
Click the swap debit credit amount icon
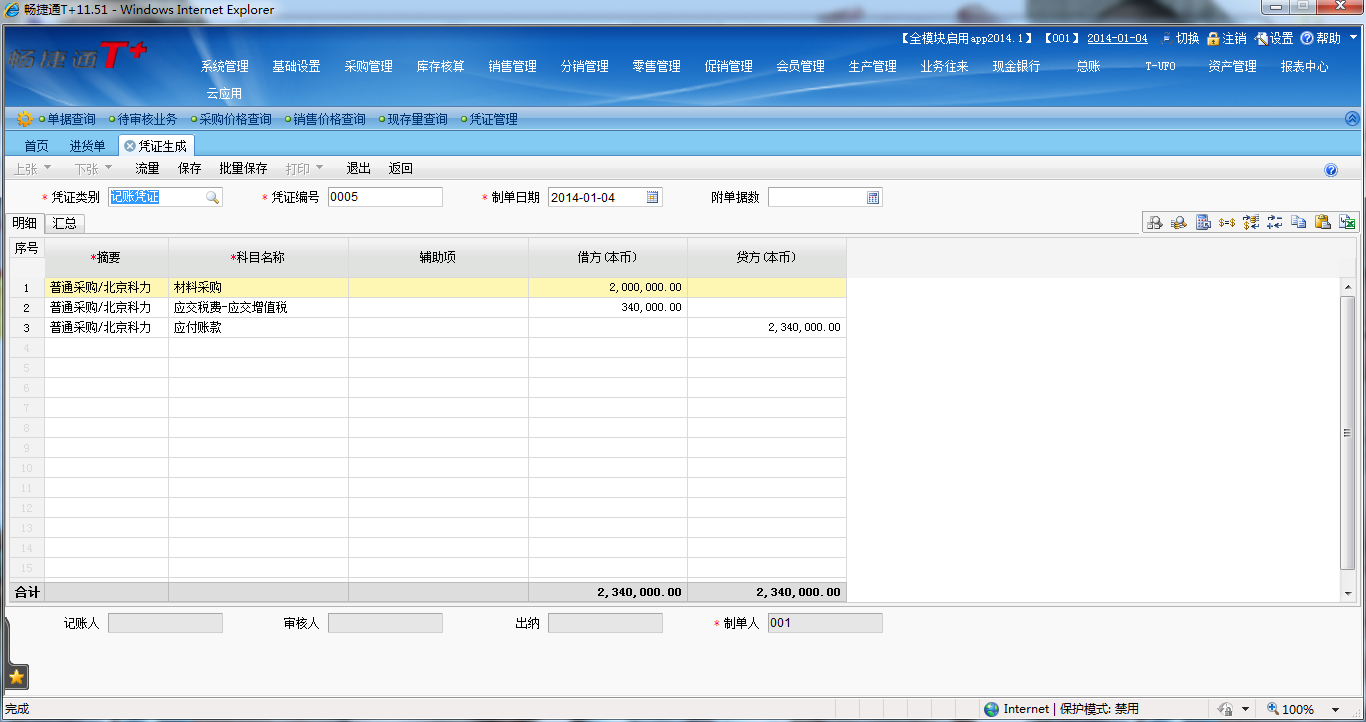[x=1251, y=222]
